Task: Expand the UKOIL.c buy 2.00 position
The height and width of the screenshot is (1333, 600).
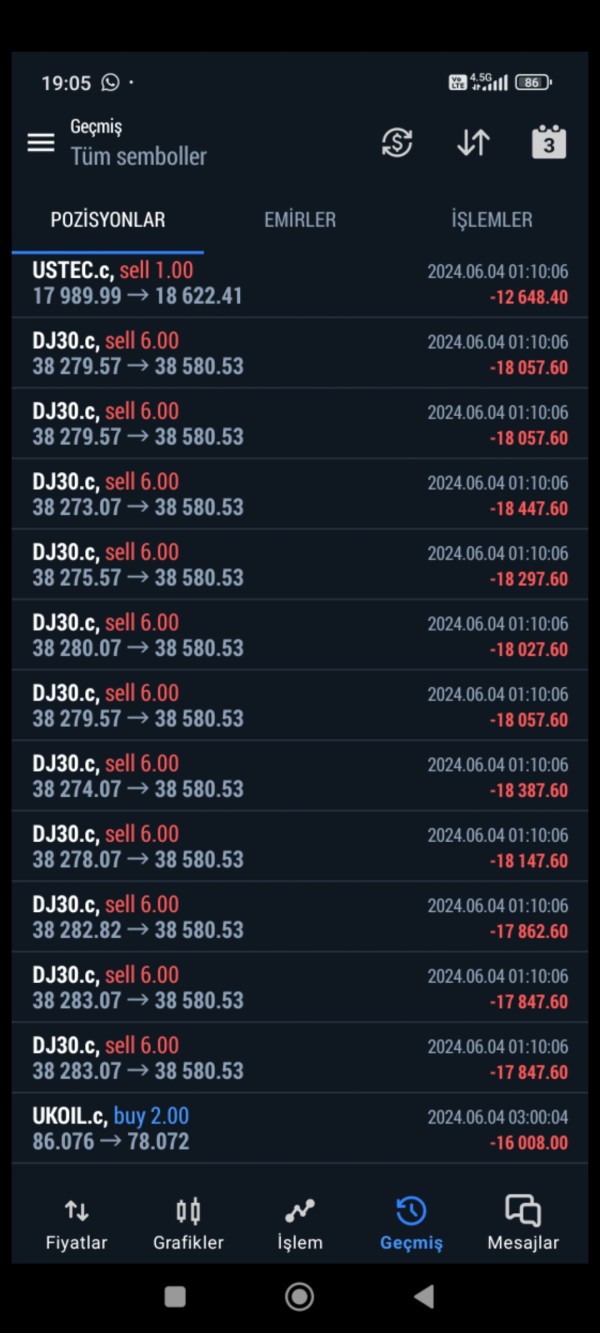Action: coord(300,1129)
